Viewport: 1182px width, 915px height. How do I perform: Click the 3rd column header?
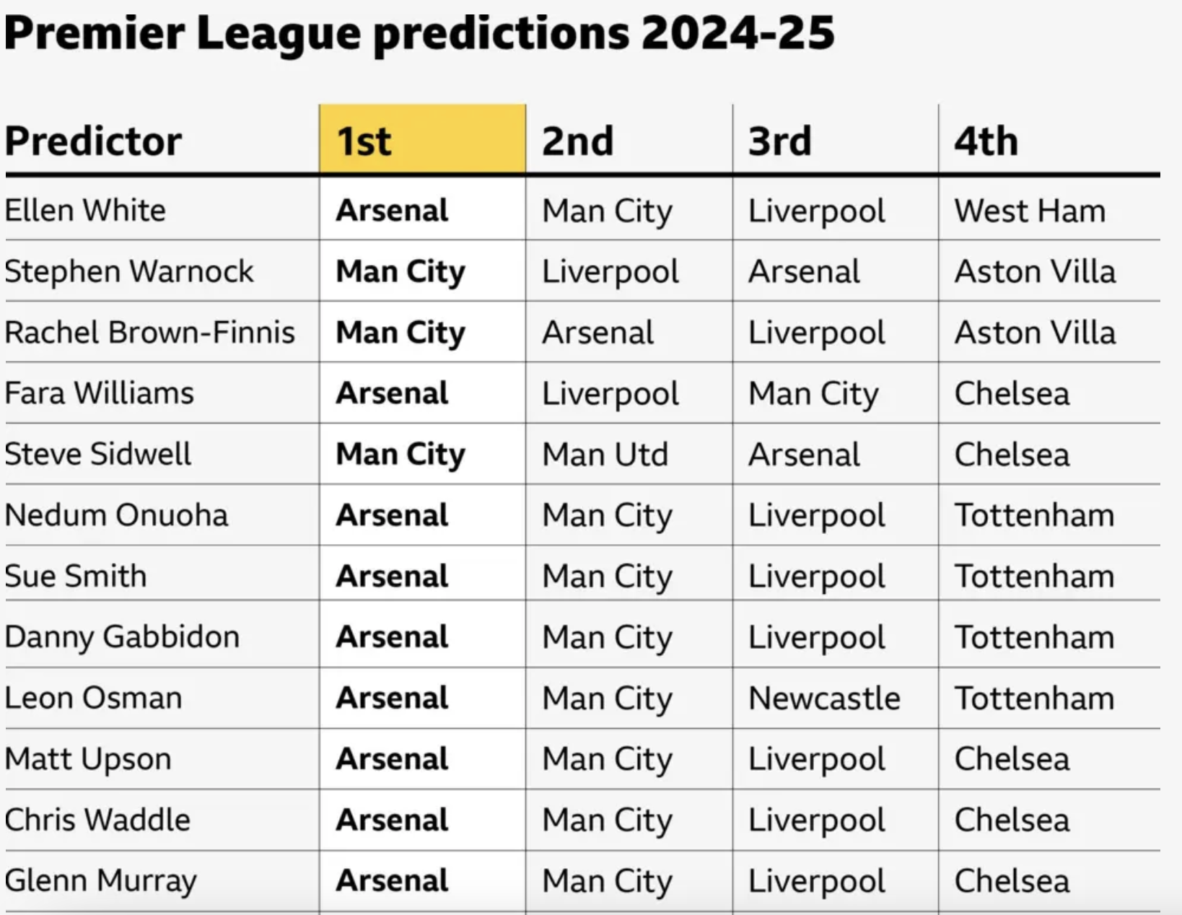(x=779, y=141)
